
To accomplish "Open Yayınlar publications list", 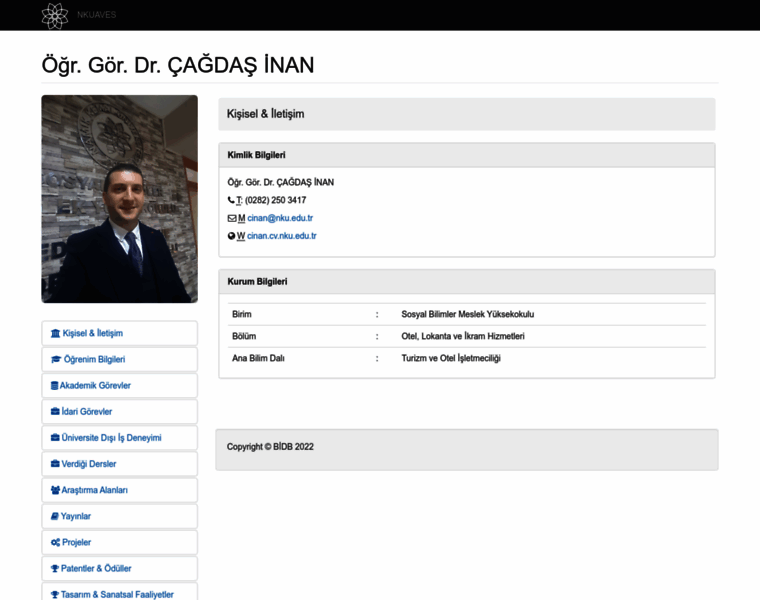I will click(x=119, y=516).
